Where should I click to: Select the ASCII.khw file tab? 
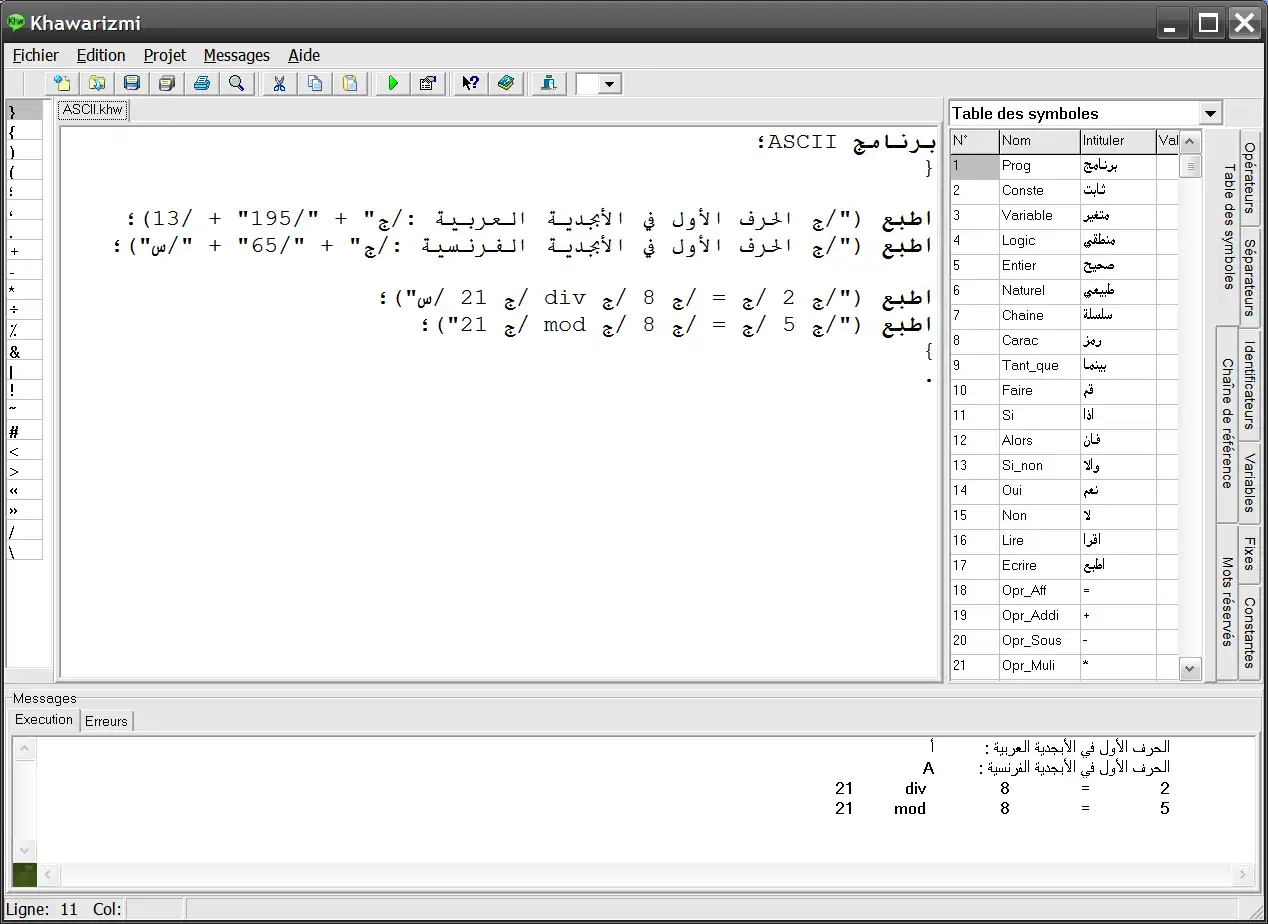(93, 110)
